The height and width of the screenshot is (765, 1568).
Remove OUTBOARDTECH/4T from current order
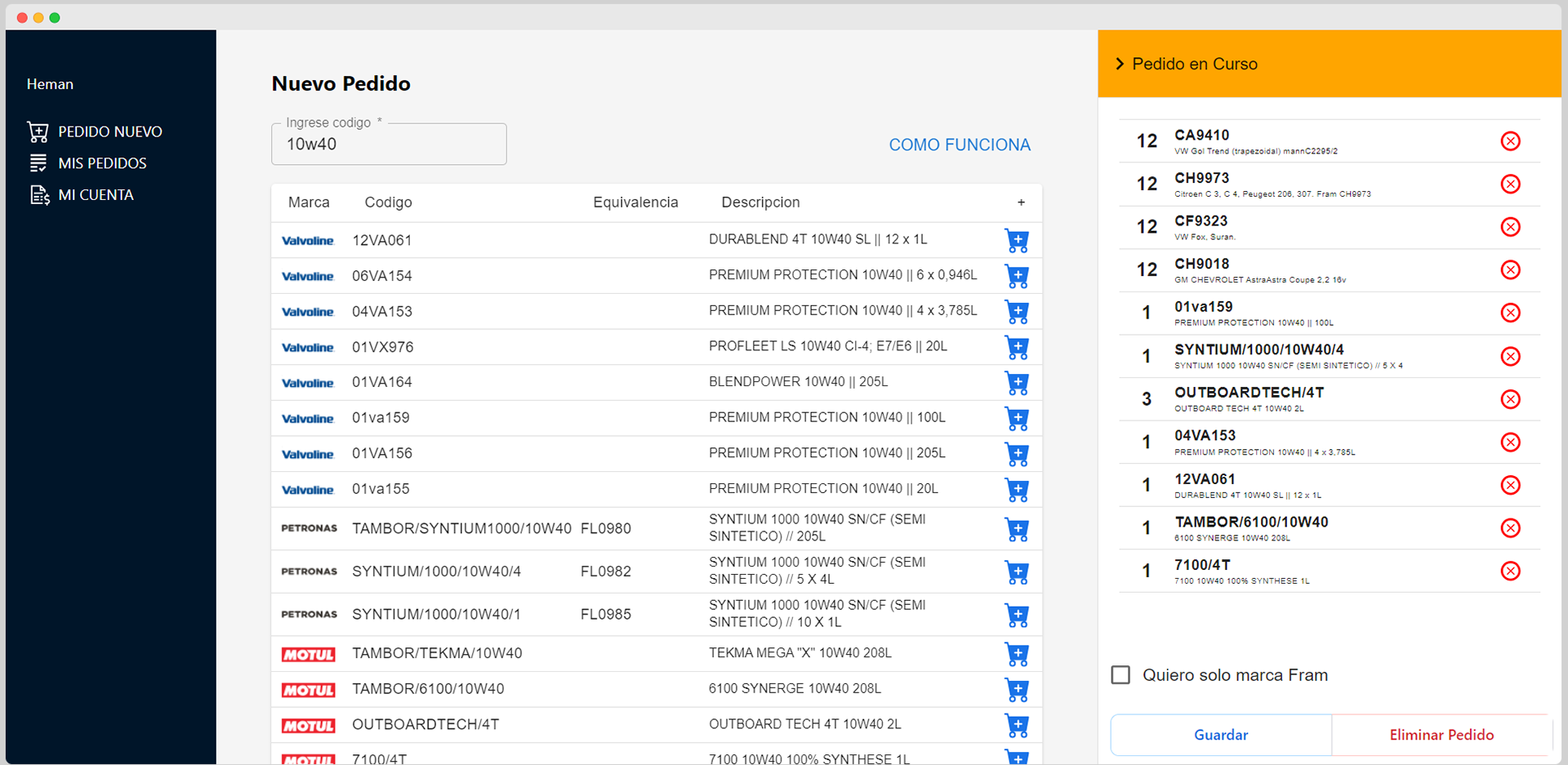[1510, 399]
